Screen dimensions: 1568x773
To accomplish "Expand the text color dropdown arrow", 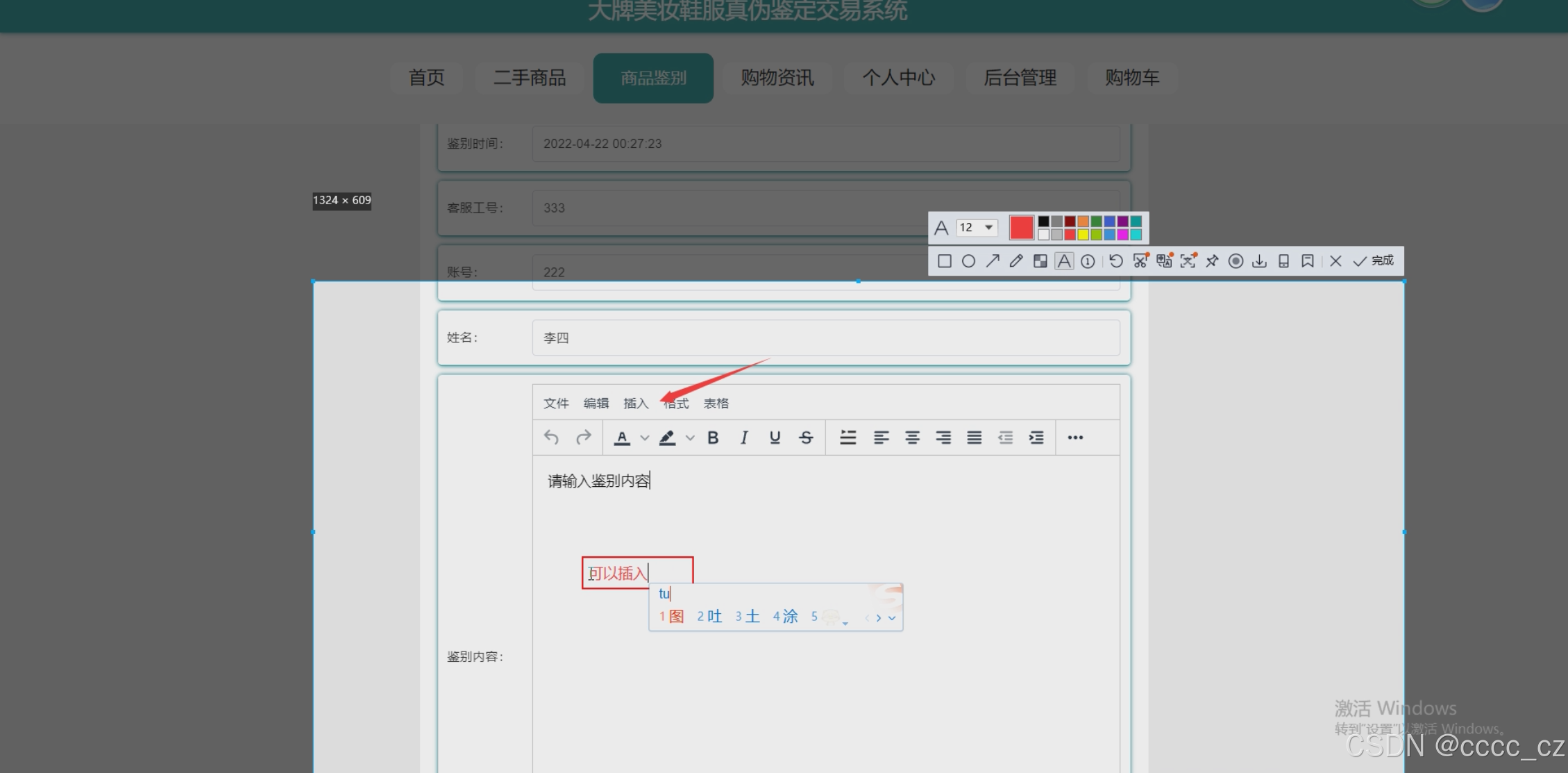I will (645, 438).
